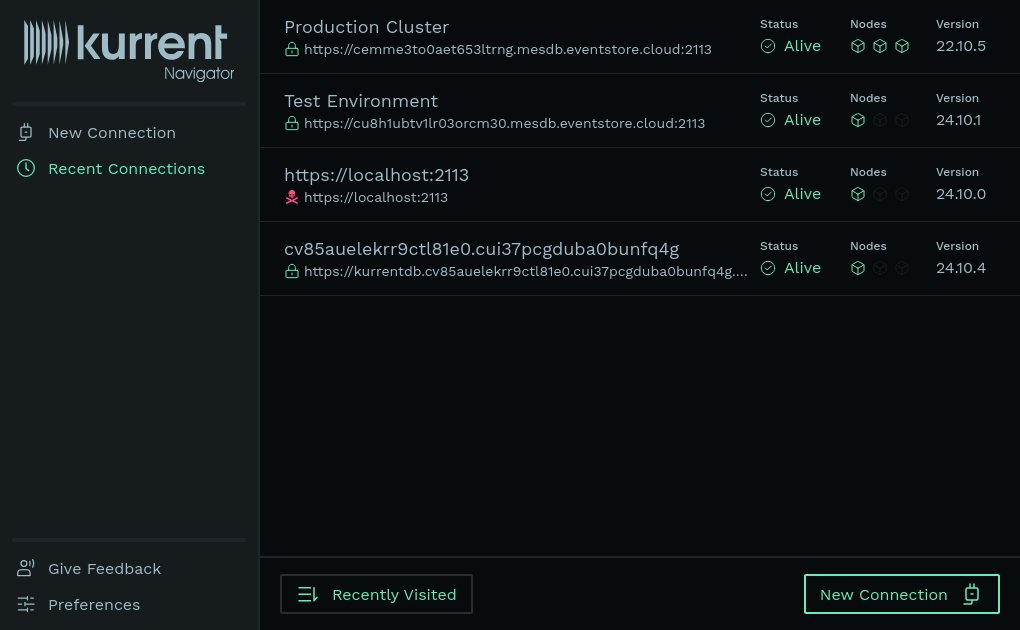1020x630 pixels.
Task: Click the plug icon beside New Connection in sidebar
Action: tap(25, 133)
